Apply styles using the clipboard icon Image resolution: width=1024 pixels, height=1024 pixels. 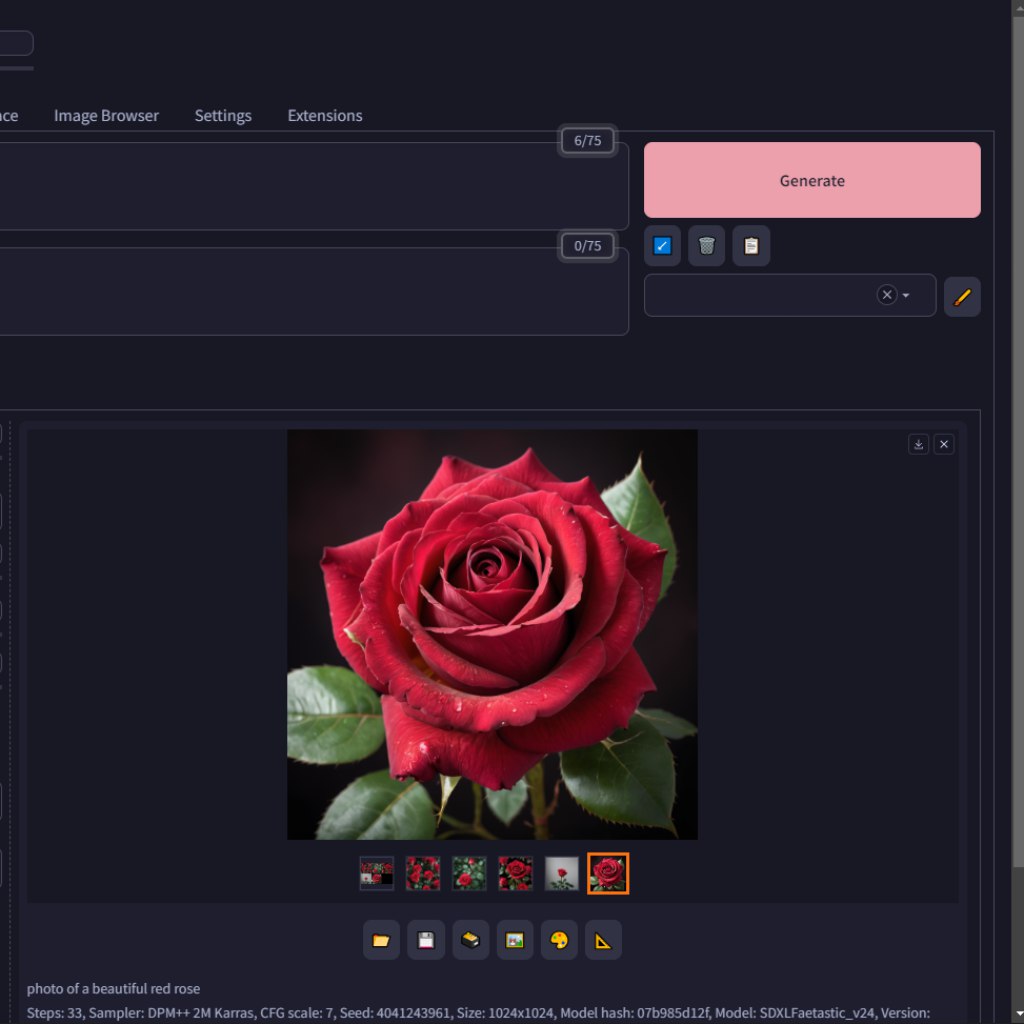coord(751,246)
